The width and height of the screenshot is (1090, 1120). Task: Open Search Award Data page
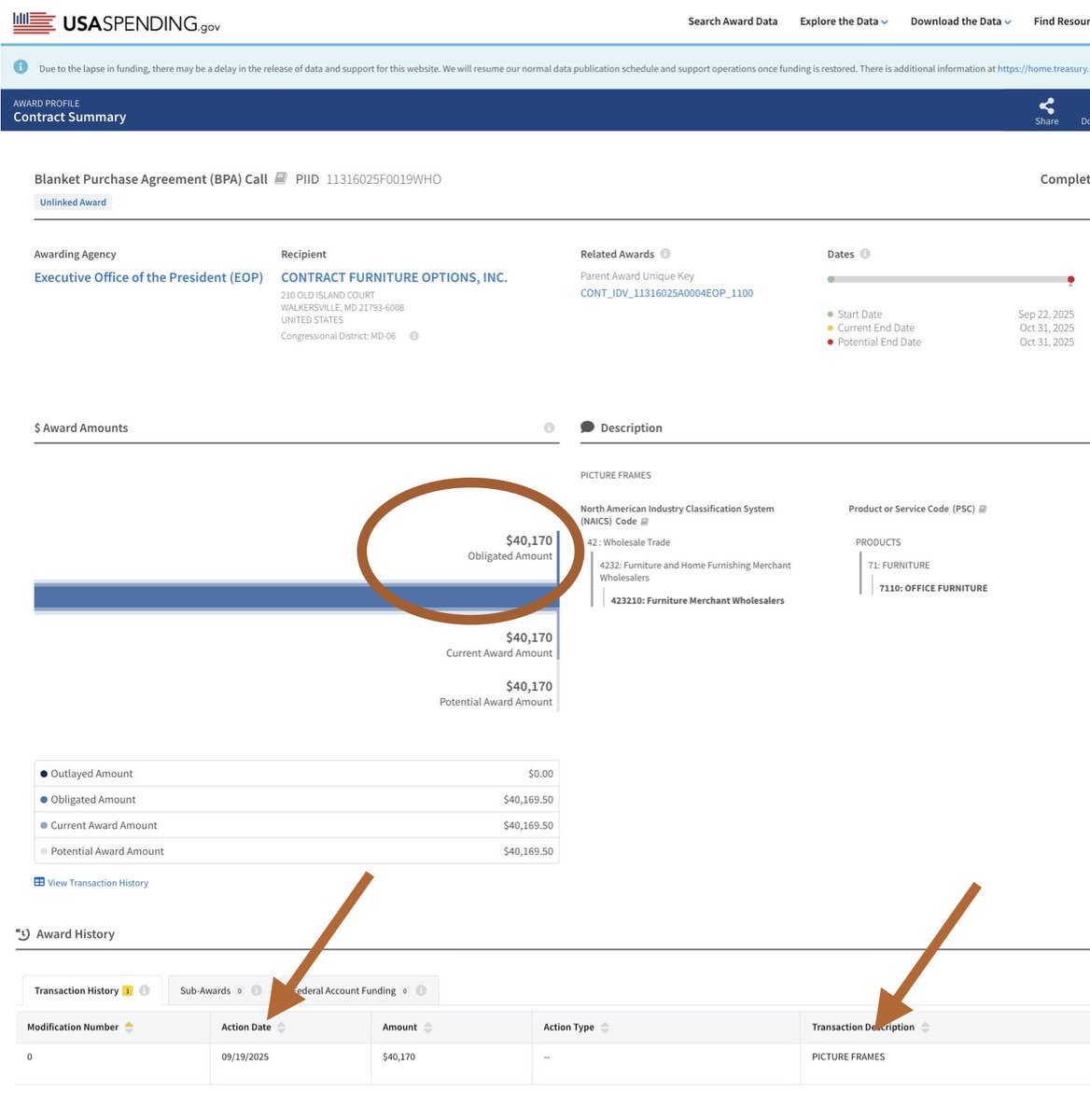point(733,21)
